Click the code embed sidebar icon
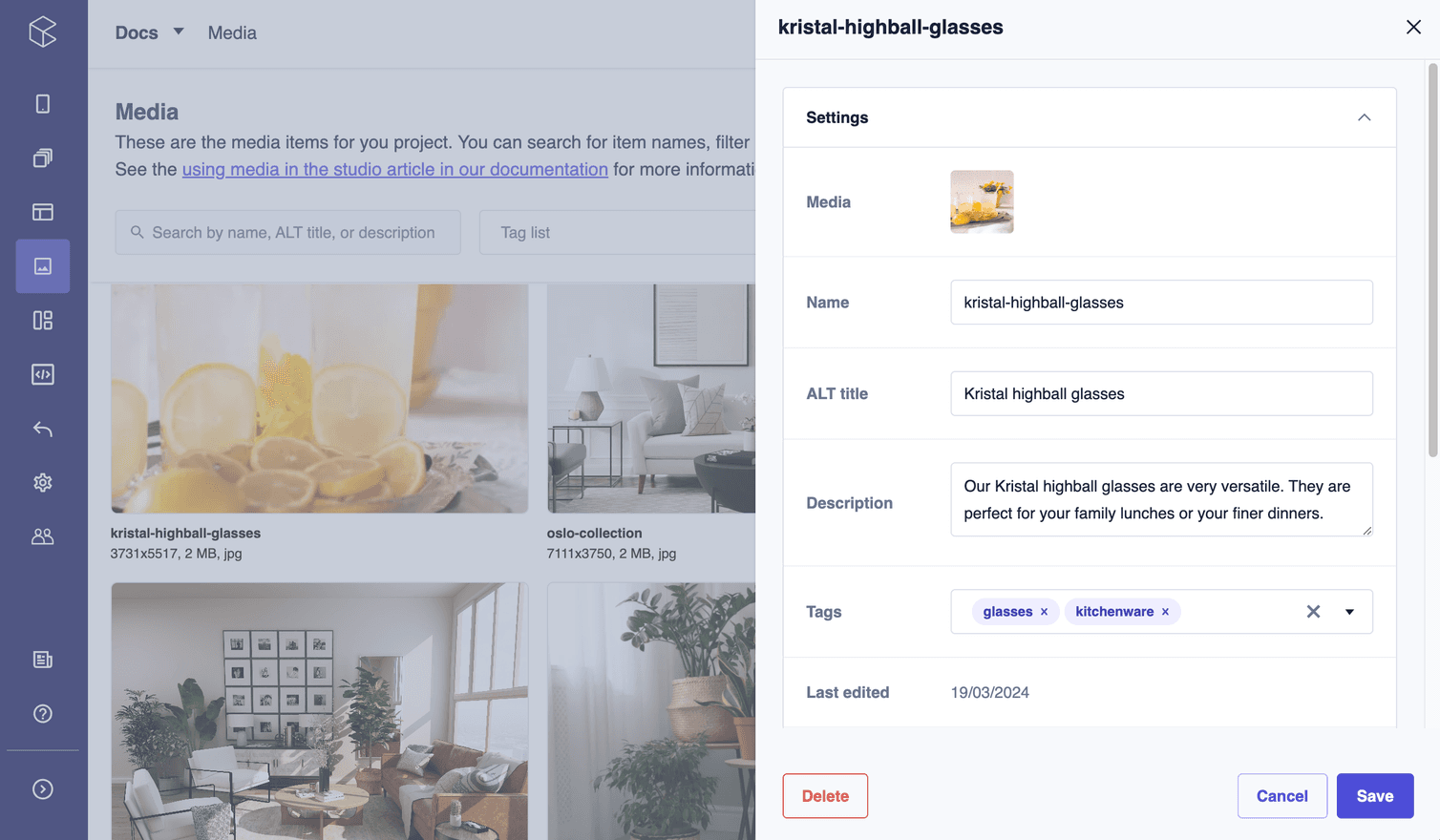The image size is (1440, 840). 43,374
